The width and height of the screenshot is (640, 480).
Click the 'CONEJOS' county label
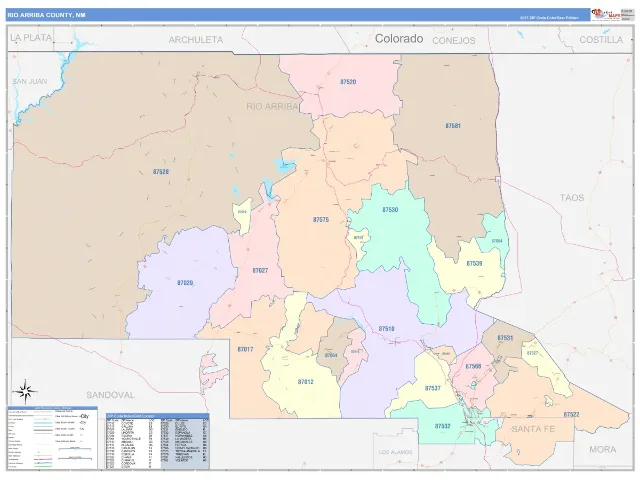coord(454,41)
